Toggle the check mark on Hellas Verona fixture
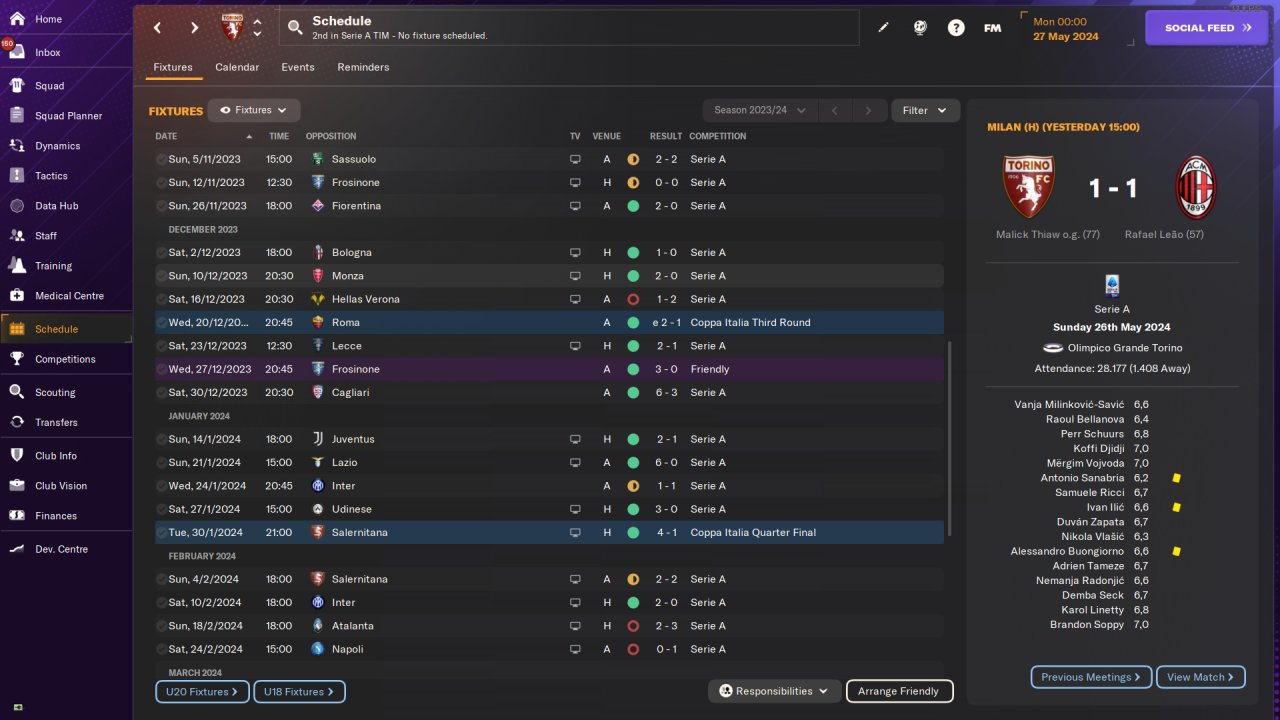The height and width of the screenshot is (720, 1280). pyautogui.click(x=161, y=299)
